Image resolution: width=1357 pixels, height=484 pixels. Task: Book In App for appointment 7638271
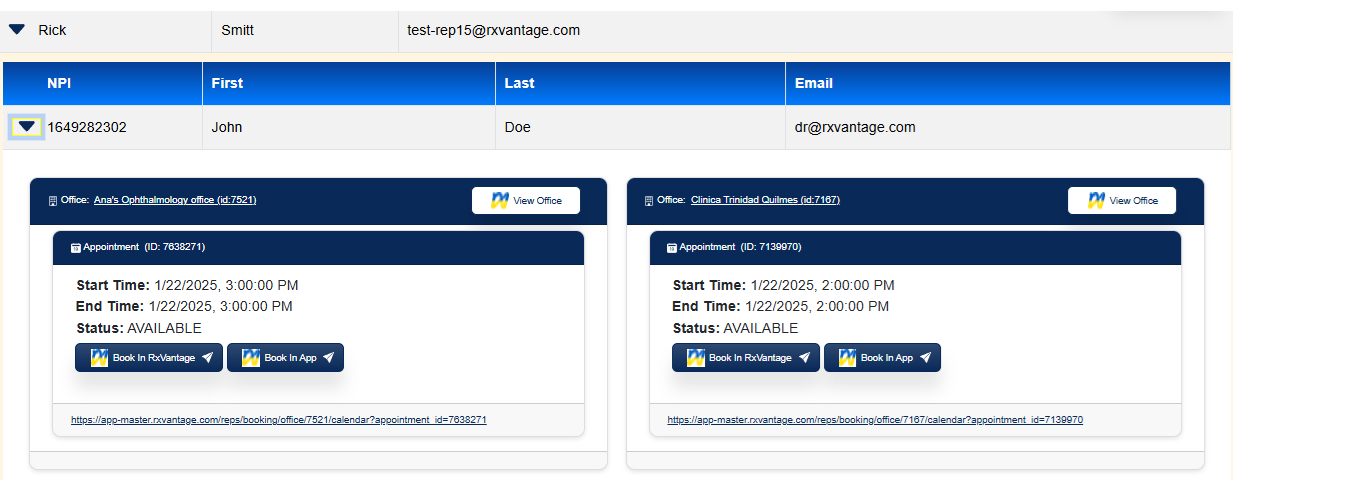(x=285, y=358)
